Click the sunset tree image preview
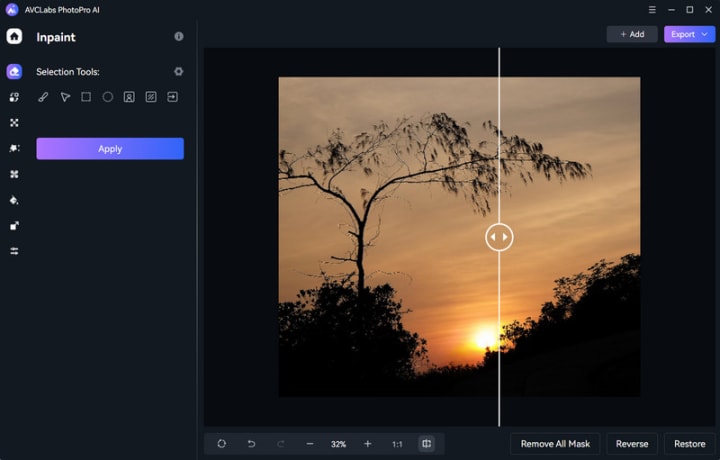 (x=459, y=236)
